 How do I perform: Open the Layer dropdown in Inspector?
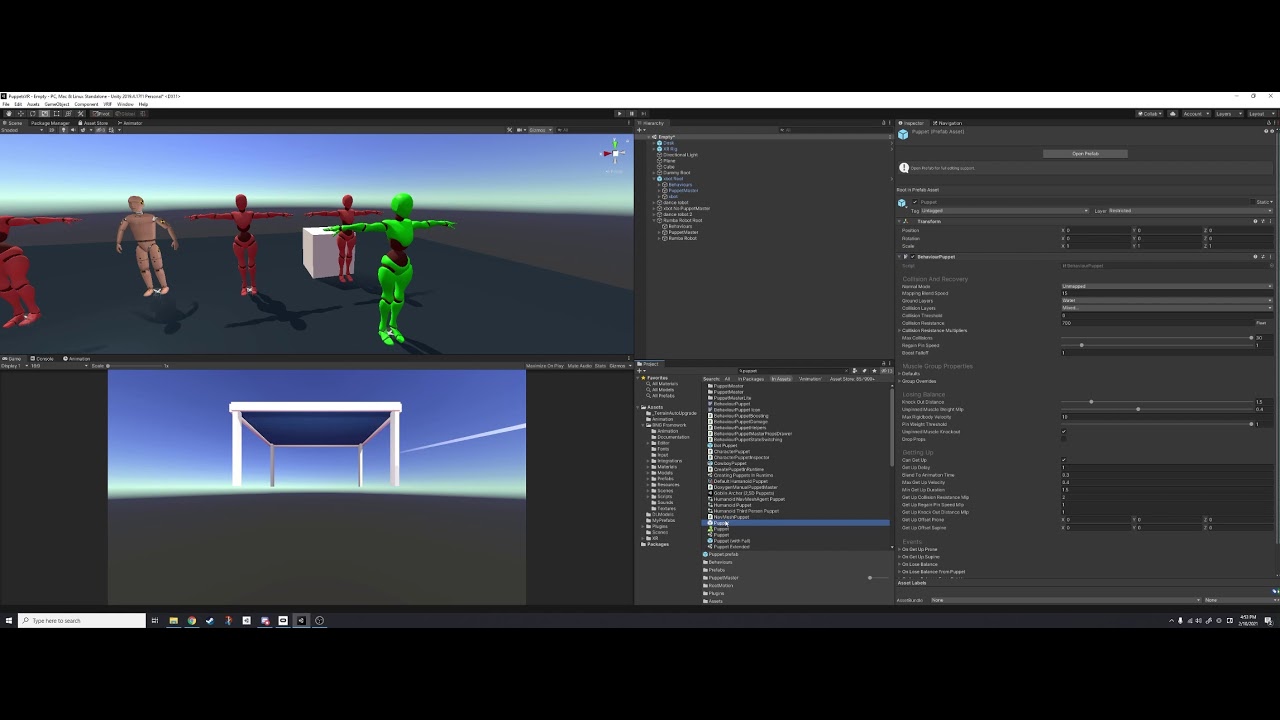1191,211
